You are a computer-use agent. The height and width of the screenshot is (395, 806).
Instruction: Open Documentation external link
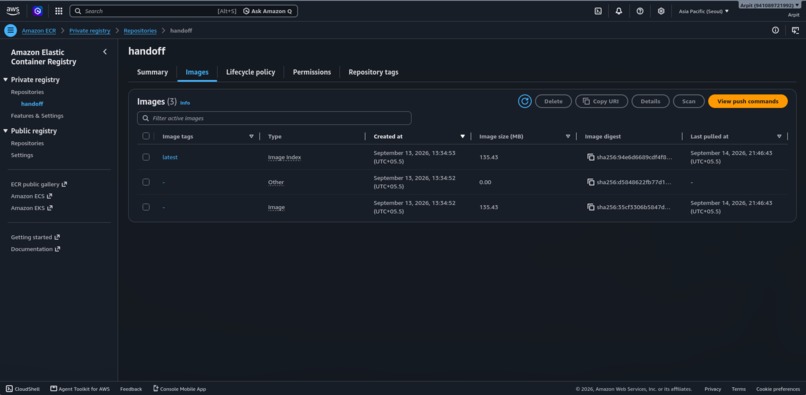[x=35, y=249]
